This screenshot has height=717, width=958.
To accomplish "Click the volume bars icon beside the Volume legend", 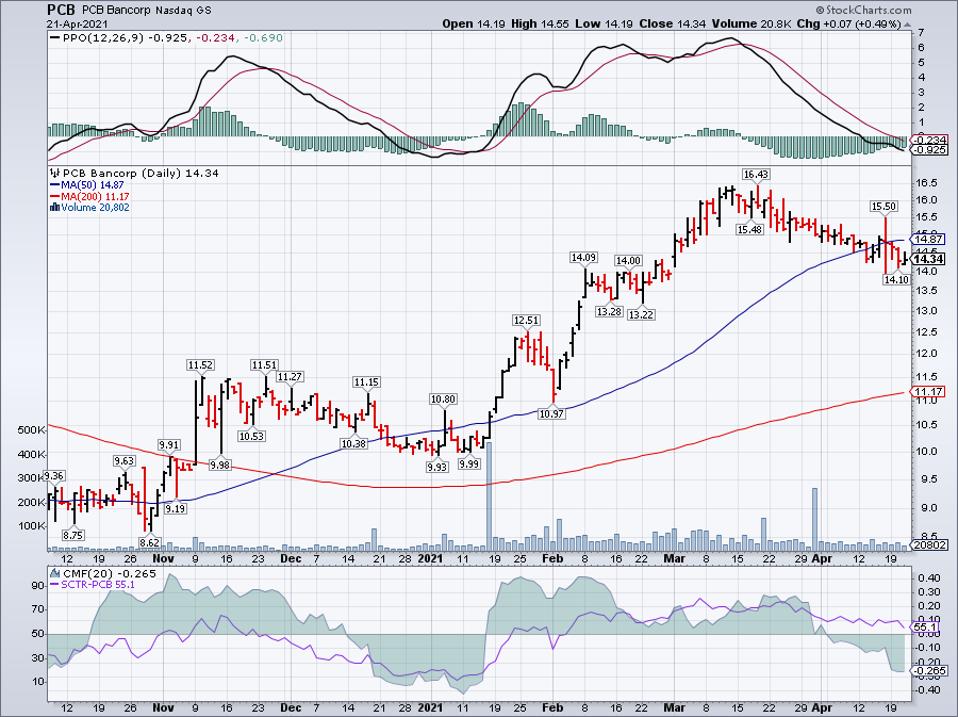I will tap(54, 207).
